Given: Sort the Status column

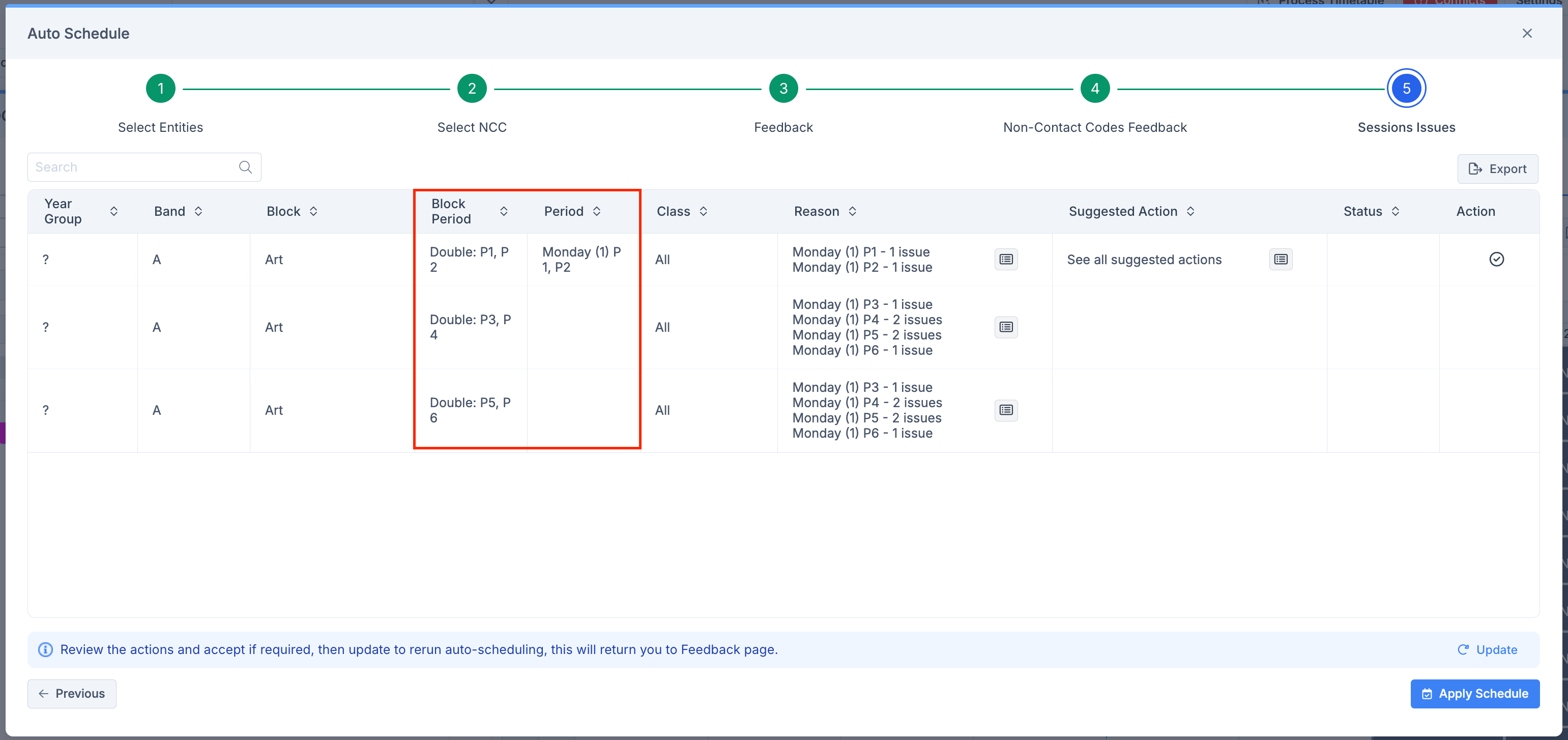Looking at the screenshot, I should tap(1395, 211).
